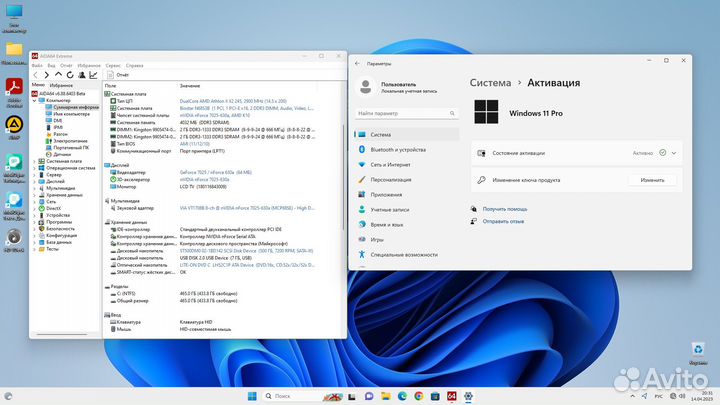This screenshot has width=720, height=405.
Task: Open the Вид menu in AIDA64
Action: [x=51, y=66]
